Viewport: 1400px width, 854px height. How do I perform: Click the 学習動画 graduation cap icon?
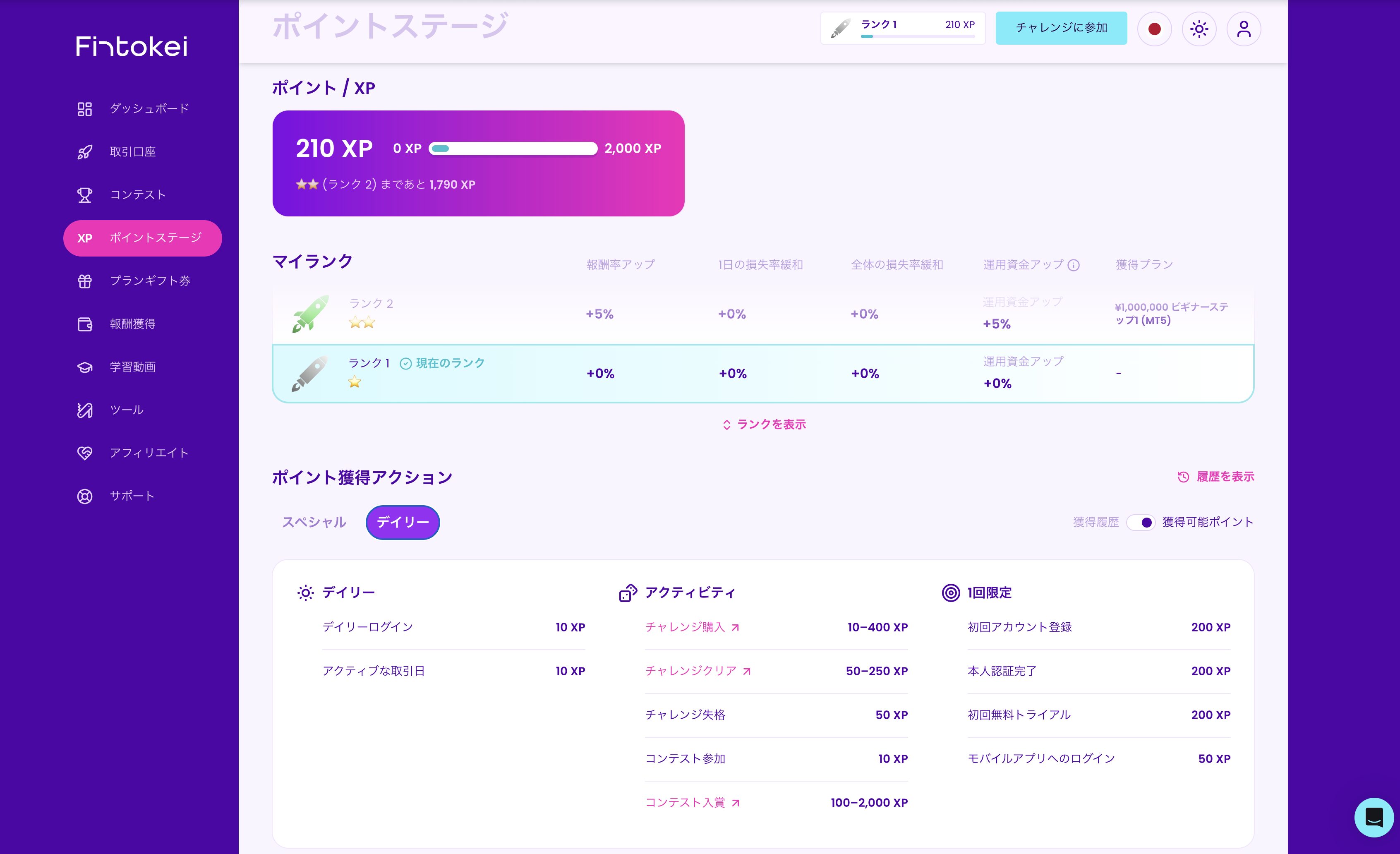(85, 367)
